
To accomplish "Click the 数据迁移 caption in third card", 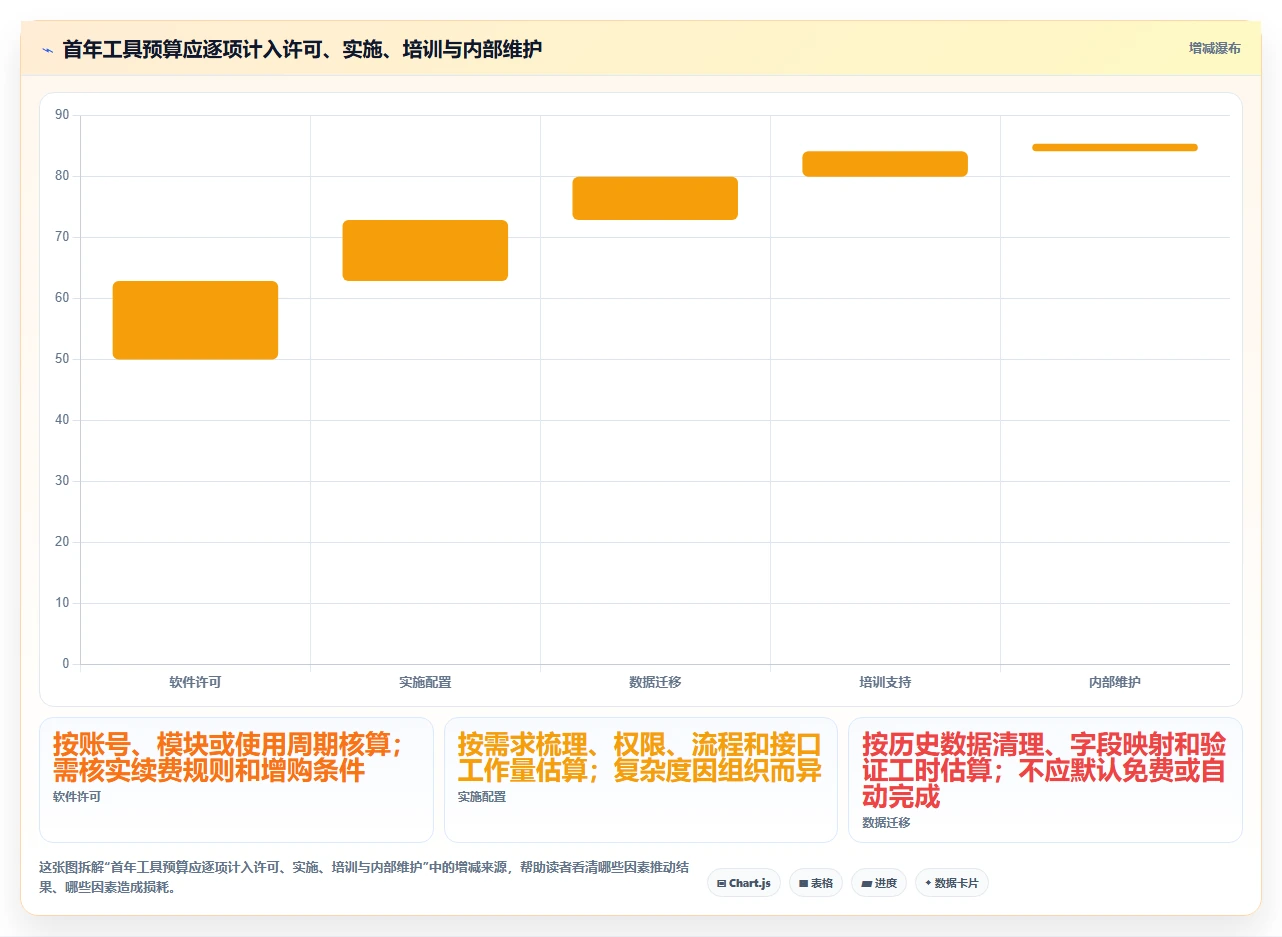I will tap(886, 822).
